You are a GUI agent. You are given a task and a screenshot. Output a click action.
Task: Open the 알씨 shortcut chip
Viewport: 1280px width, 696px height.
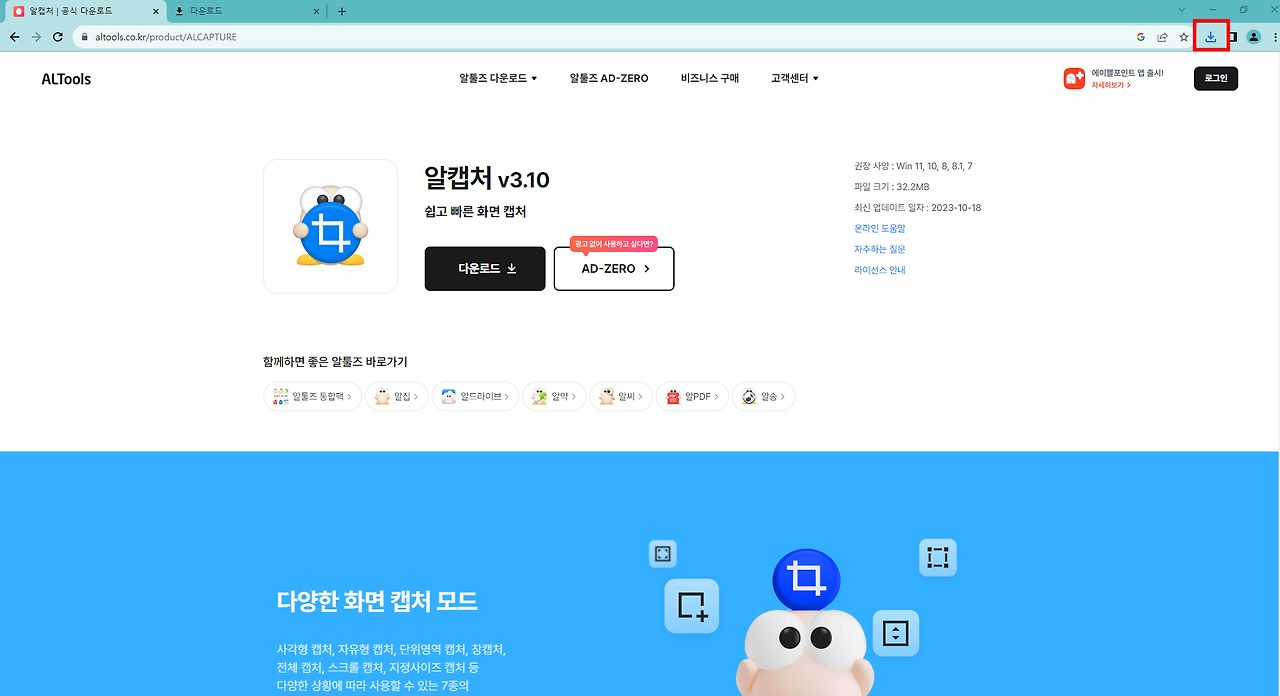coord(621,397)
